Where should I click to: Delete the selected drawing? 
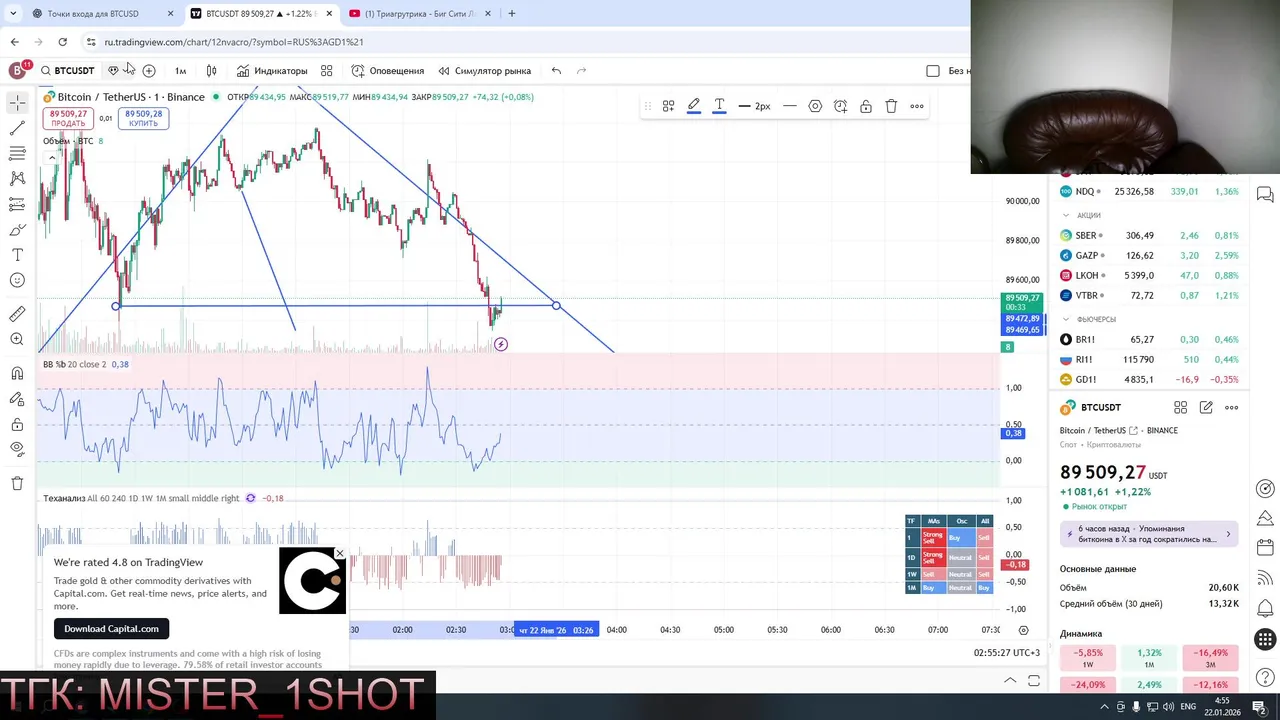[x=891, y=106]
